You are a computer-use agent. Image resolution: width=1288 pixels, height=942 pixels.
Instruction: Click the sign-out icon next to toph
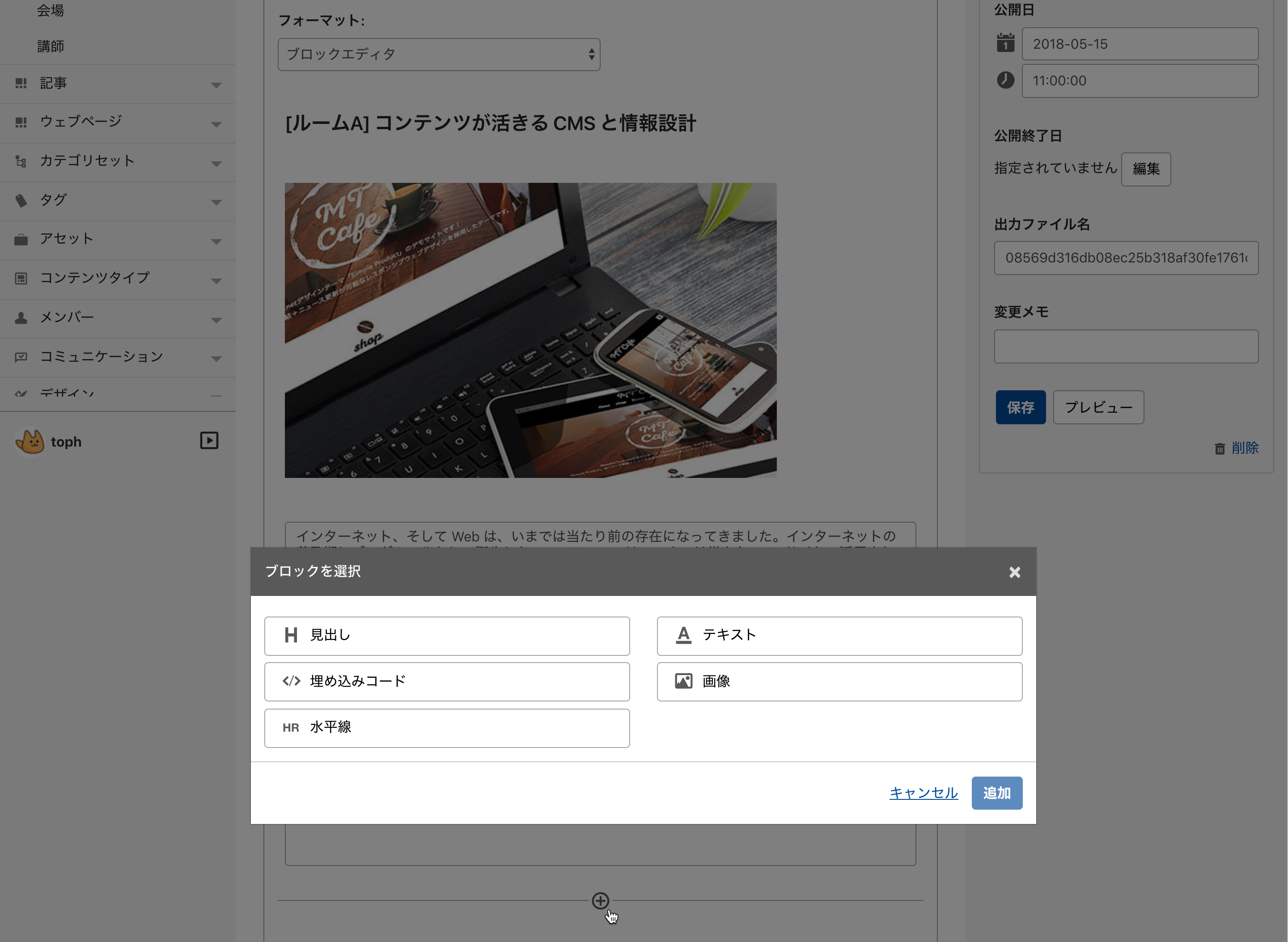coord(209,441)
